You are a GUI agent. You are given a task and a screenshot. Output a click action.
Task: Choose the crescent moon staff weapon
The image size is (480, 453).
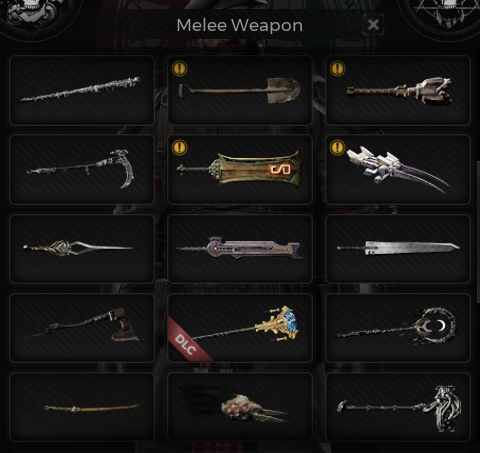(x=398, y=328)
